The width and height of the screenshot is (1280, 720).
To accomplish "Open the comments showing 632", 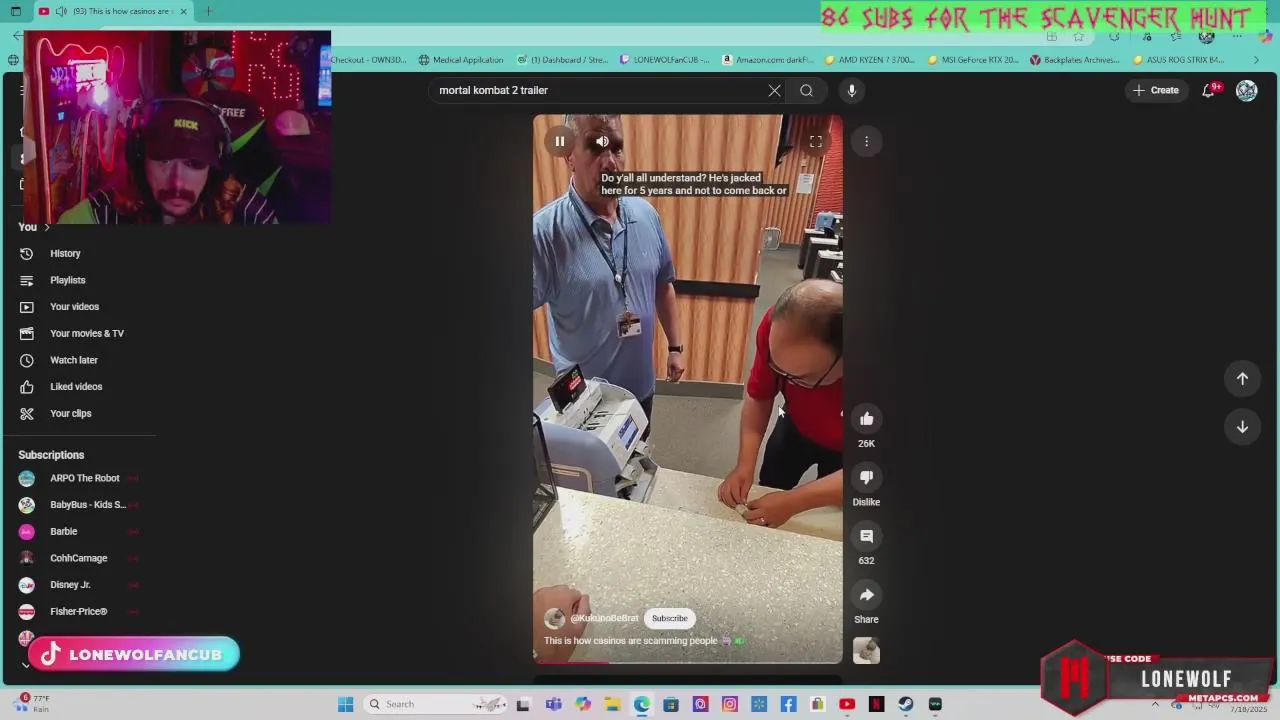I will (867, 536).
